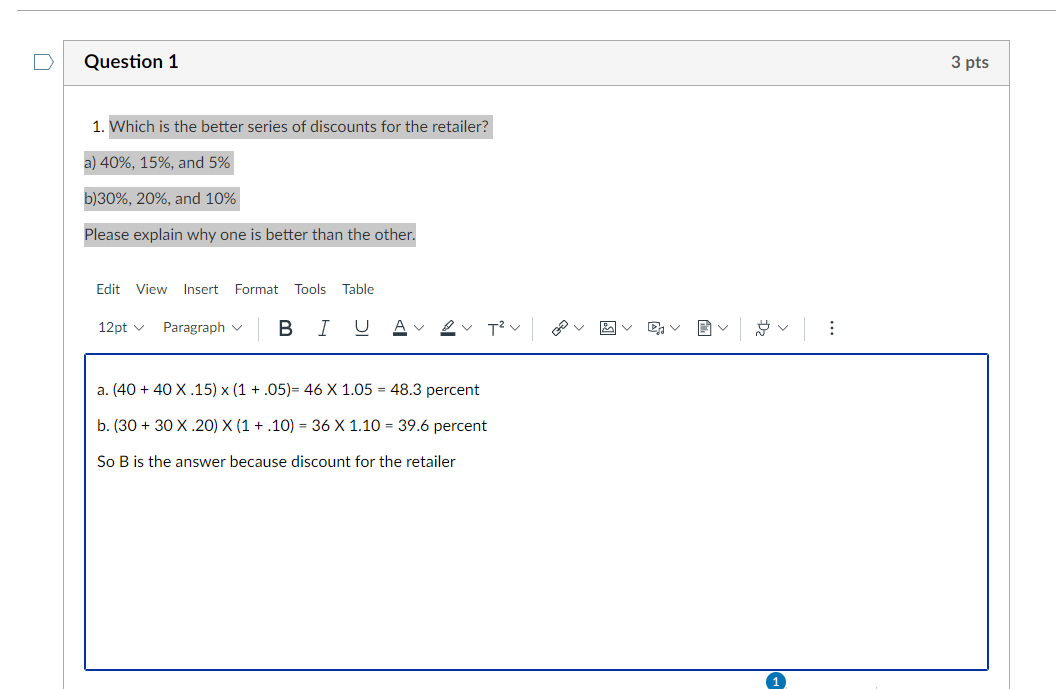
Task: Click the "Which is the better series" question text
Action: (299, 127)
